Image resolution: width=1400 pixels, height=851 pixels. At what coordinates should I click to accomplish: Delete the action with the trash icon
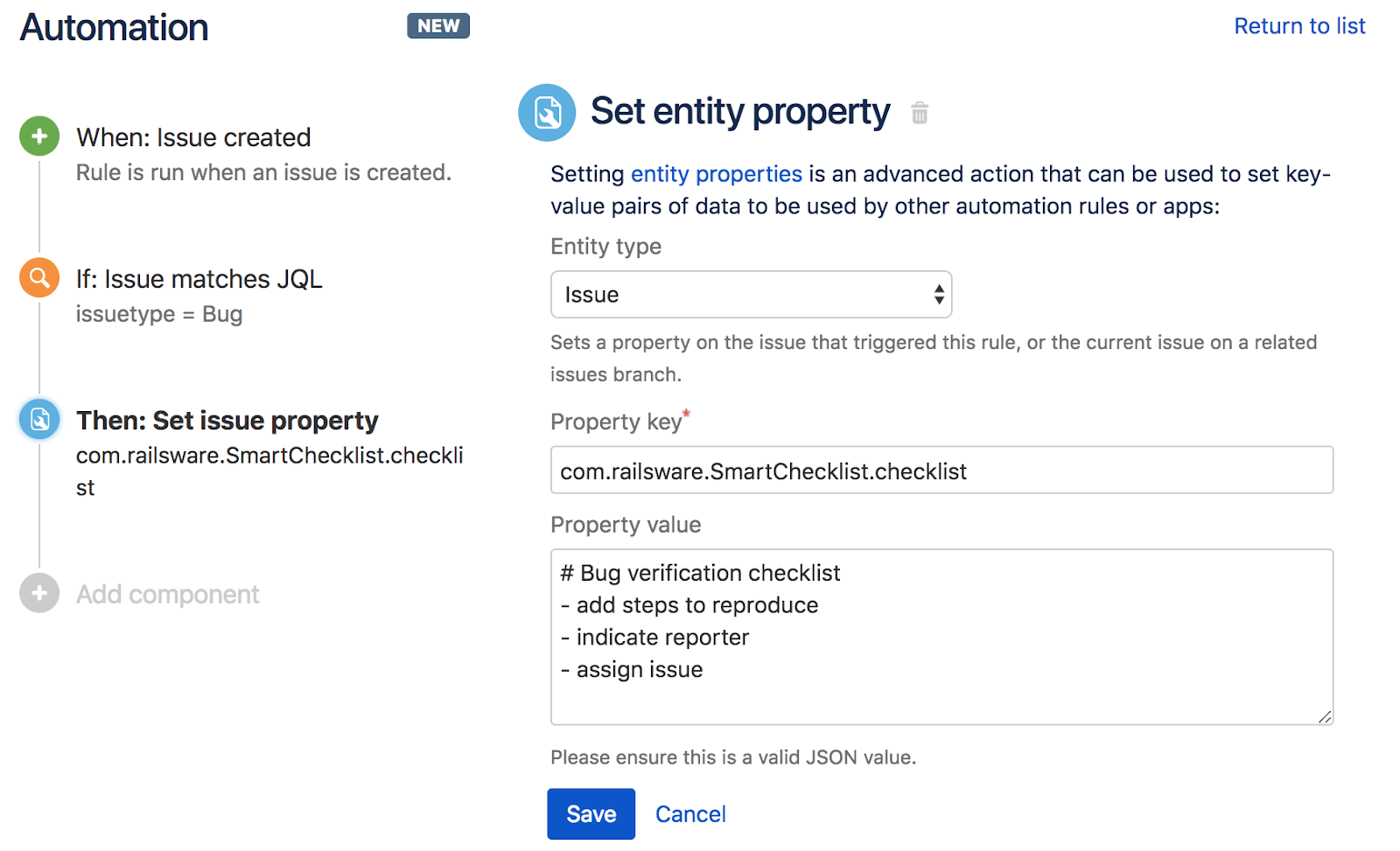point(920,113)
